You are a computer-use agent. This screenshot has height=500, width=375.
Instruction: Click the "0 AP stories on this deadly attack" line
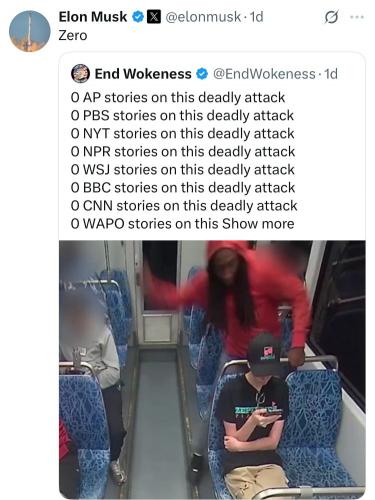178,98
